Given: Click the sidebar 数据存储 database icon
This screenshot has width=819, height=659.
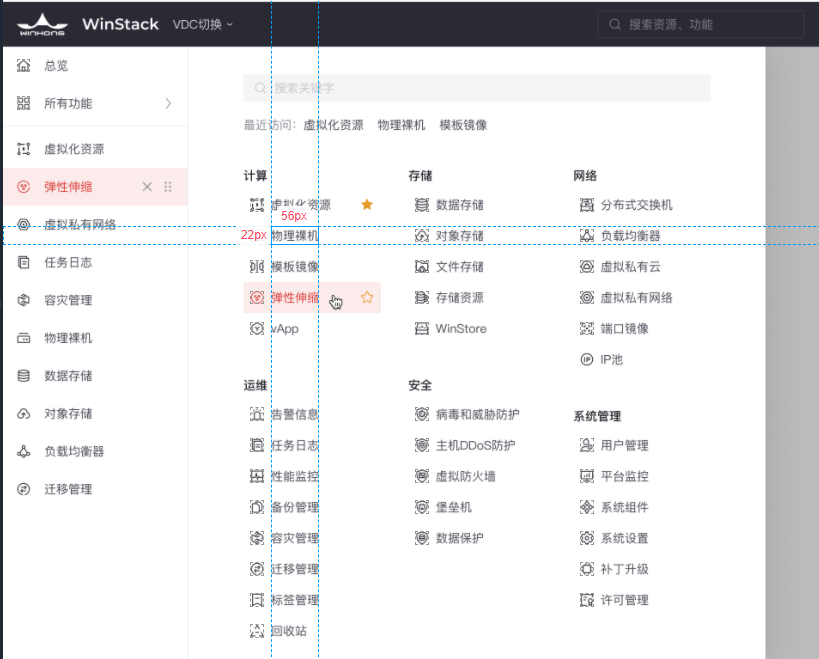Looking at the screenshot, I should click(24, 376).
